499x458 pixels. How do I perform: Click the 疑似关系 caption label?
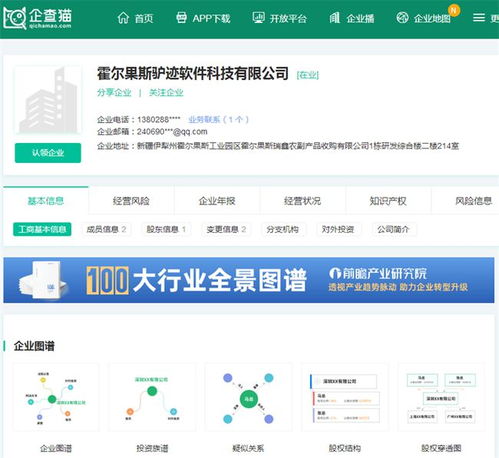[x=248, y=448]
